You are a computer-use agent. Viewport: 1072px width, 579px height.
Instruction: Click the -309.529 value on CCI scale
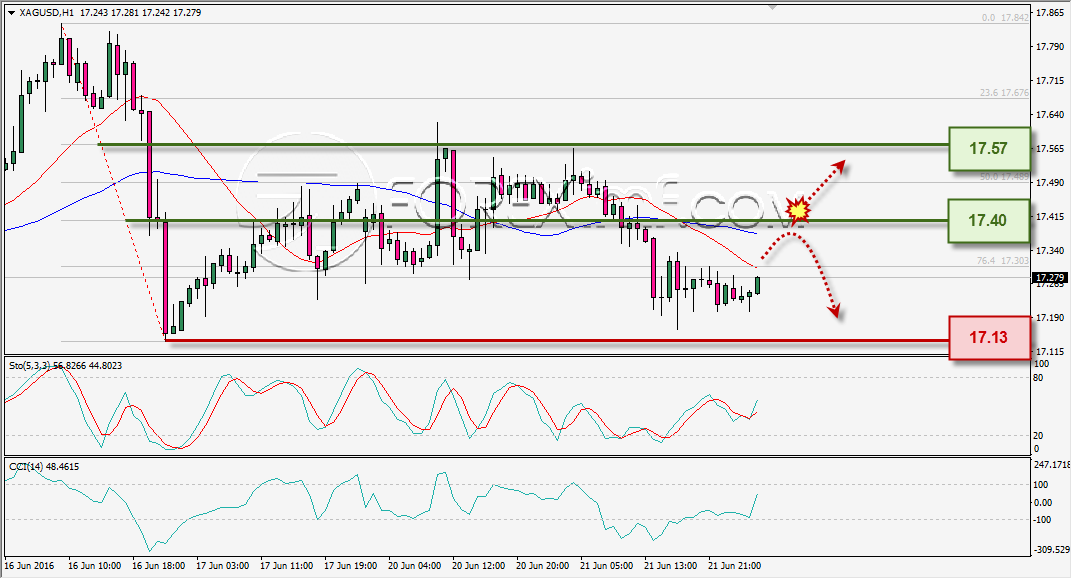[x=1051, y=550]
